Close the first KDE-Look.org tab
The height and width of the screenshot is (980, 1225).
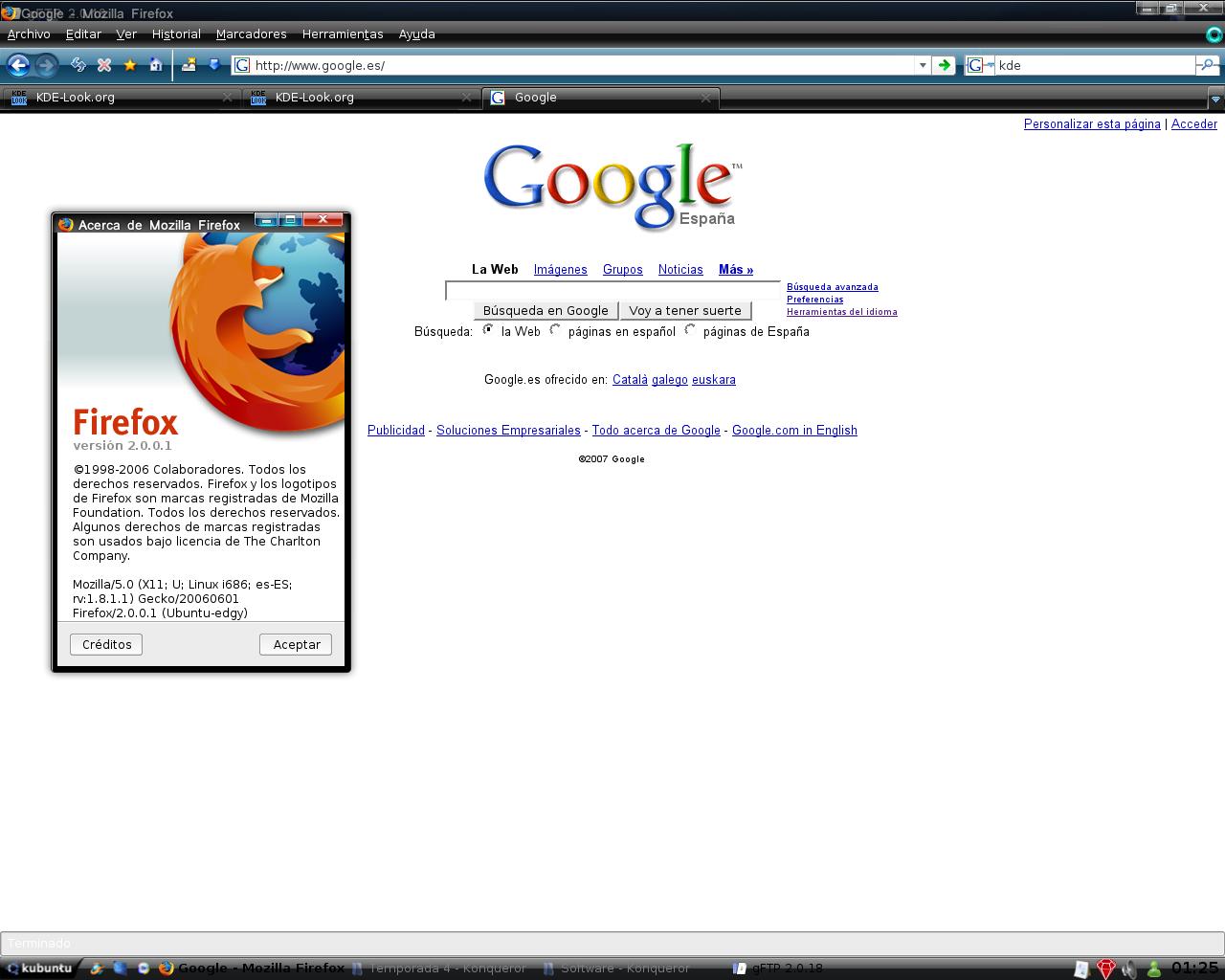coord(228,98)
